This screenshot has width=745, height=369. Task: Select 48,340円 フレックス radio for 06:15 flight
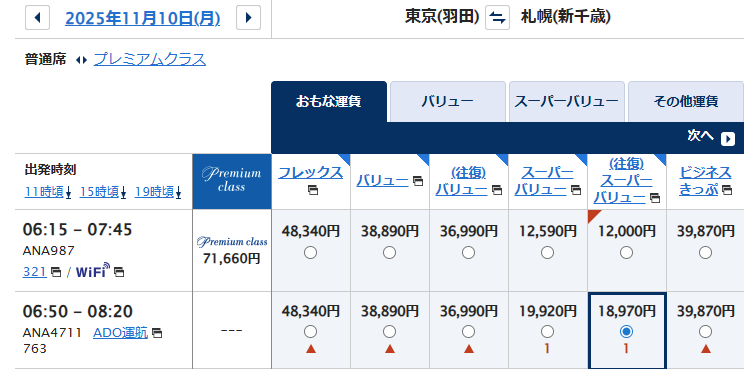point(310,253)
